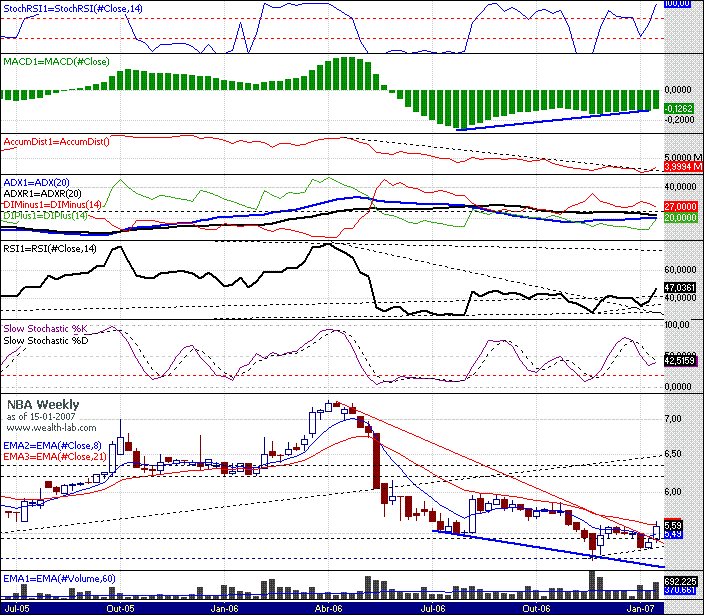The height and width of the screenshot is (615, 704).
Task: Click the Jan-06 date axis label
Action: [x=224, y=609]
